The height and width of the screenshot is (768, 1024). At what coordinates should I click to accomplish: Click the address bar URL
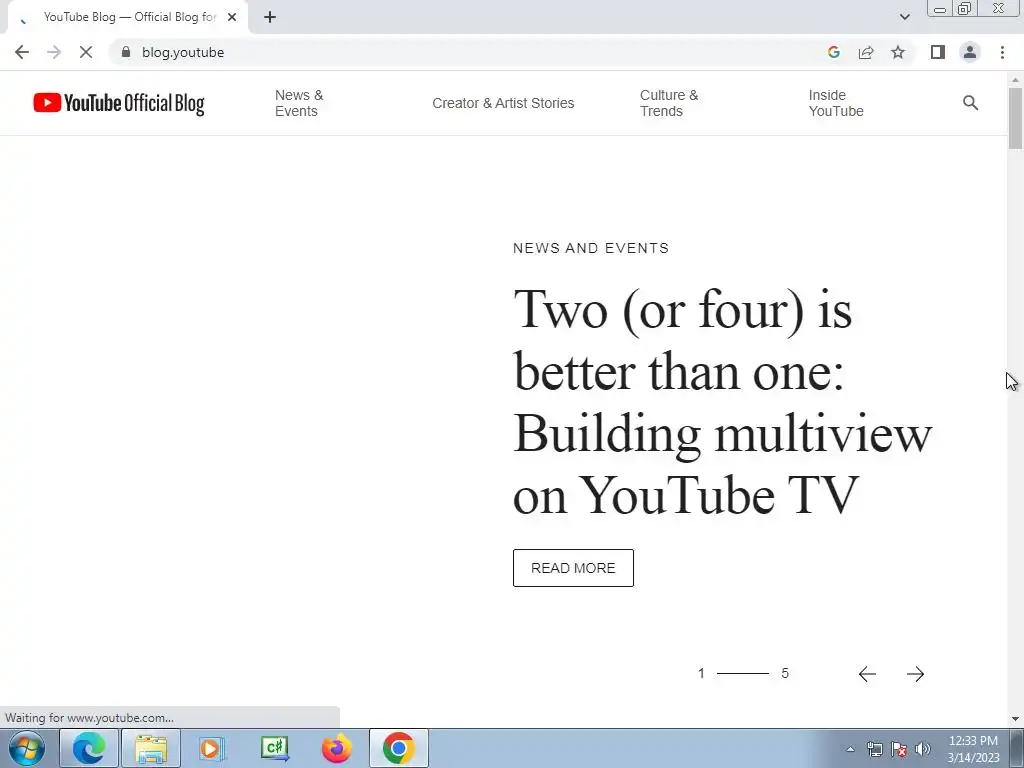coord(183,52)
